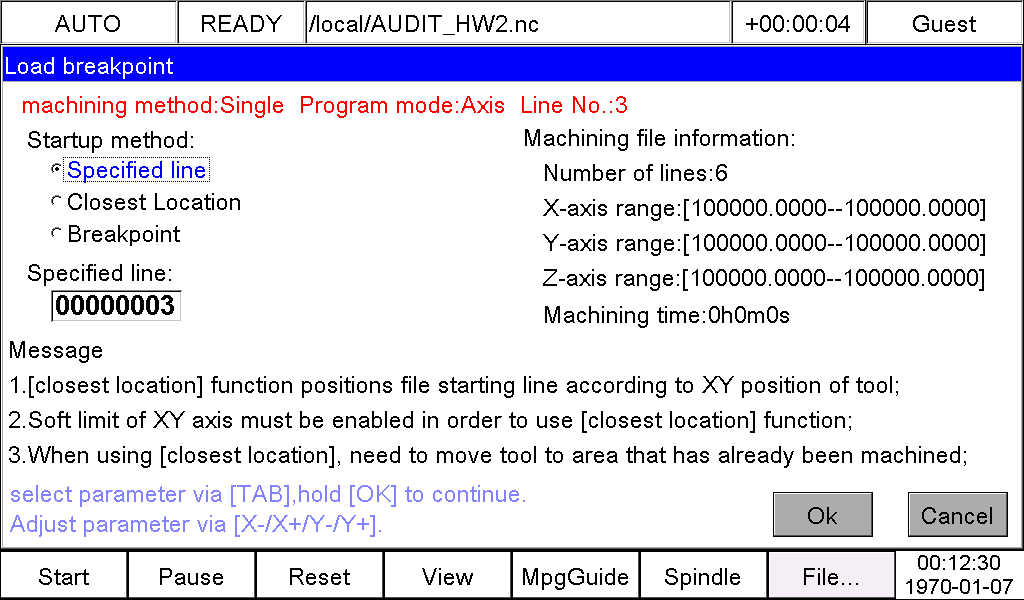
Task: Open the Spindle softkey menu
Action: tap(703, 576)
